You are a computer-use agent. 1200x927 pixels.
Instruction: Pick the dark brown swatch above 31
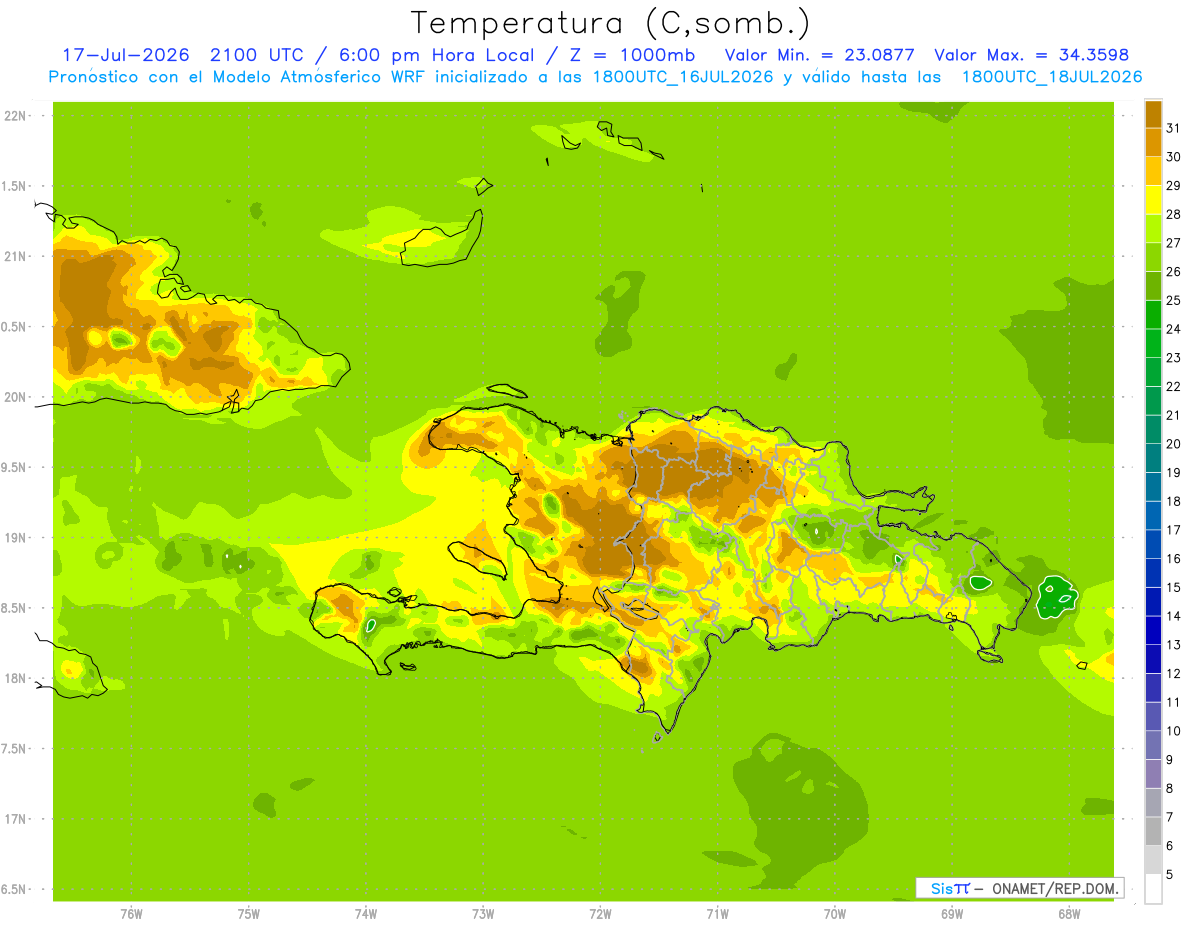tap(1153, 114)
